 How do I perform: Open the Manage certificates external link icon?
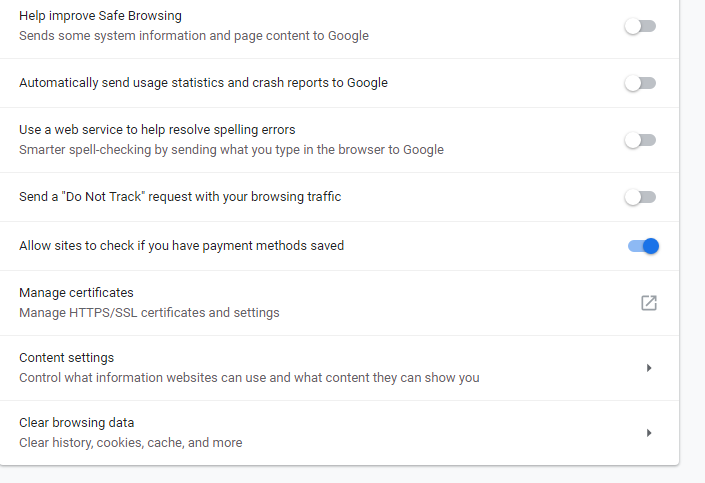649,303
